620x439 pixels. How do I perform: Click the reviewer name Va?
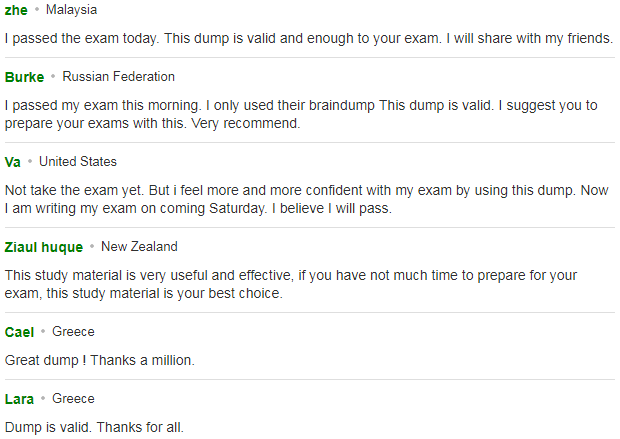13,162
